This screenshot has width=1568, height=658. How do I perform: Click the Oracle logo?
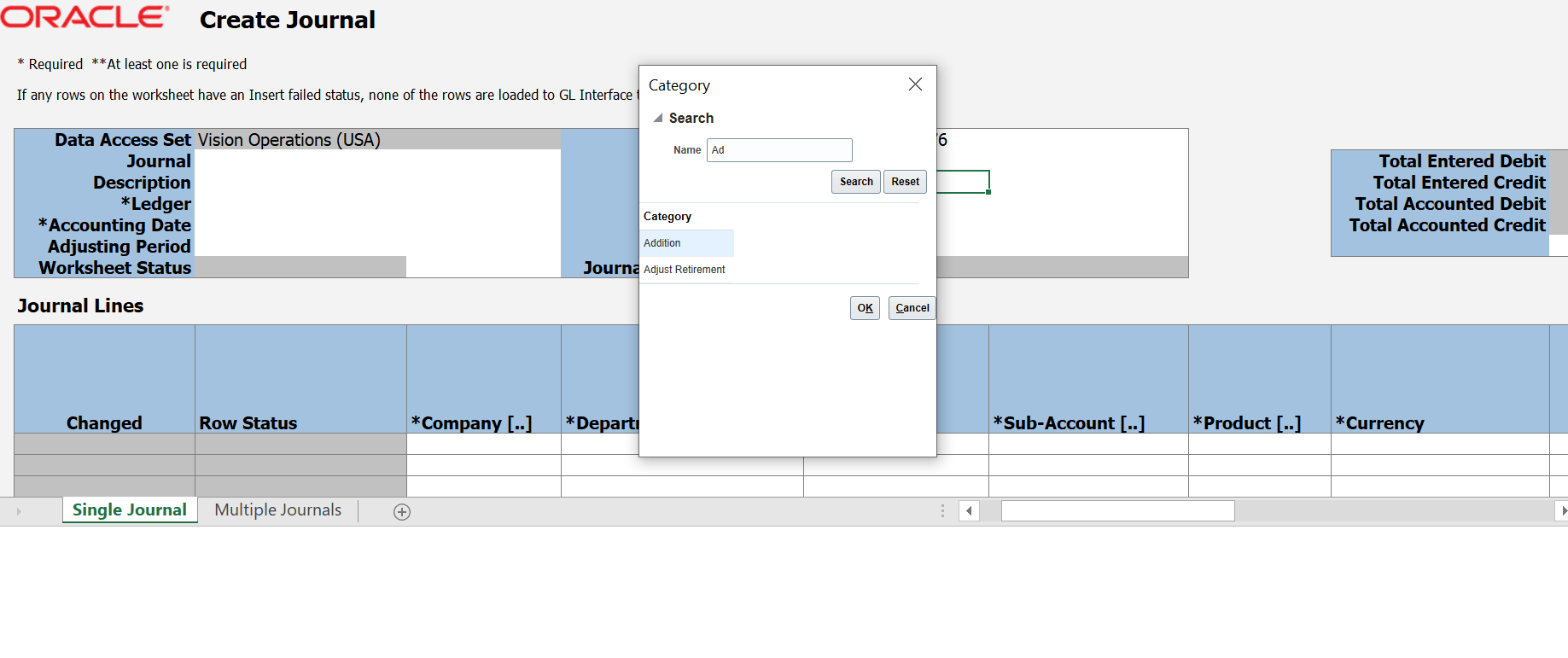point(85,17)
